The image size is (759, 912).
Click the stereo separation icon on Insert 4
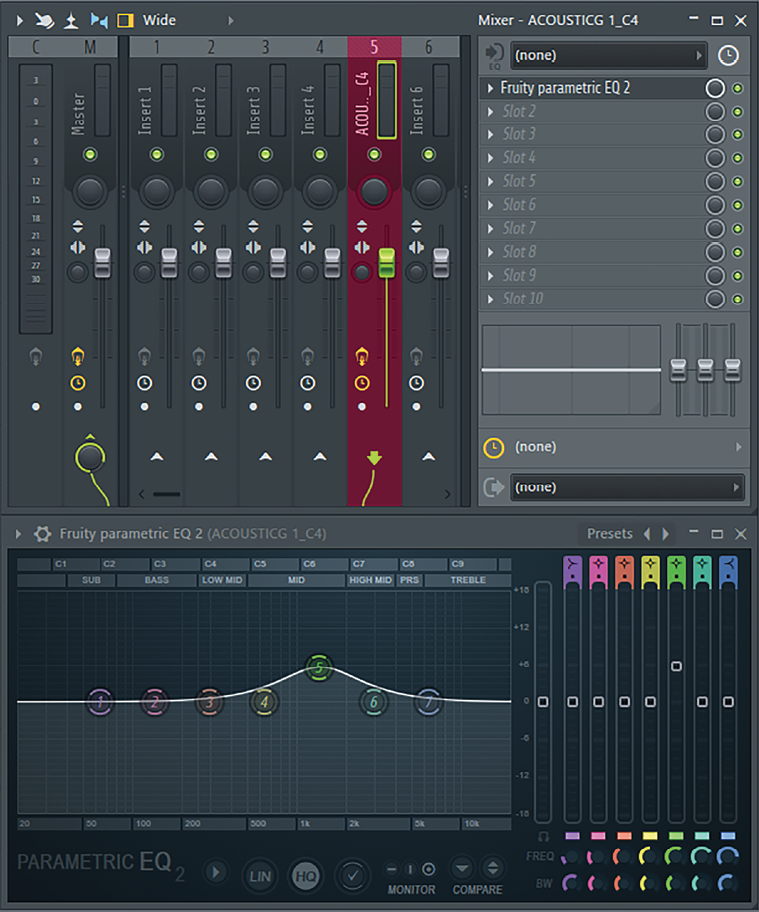click(308, 248)
